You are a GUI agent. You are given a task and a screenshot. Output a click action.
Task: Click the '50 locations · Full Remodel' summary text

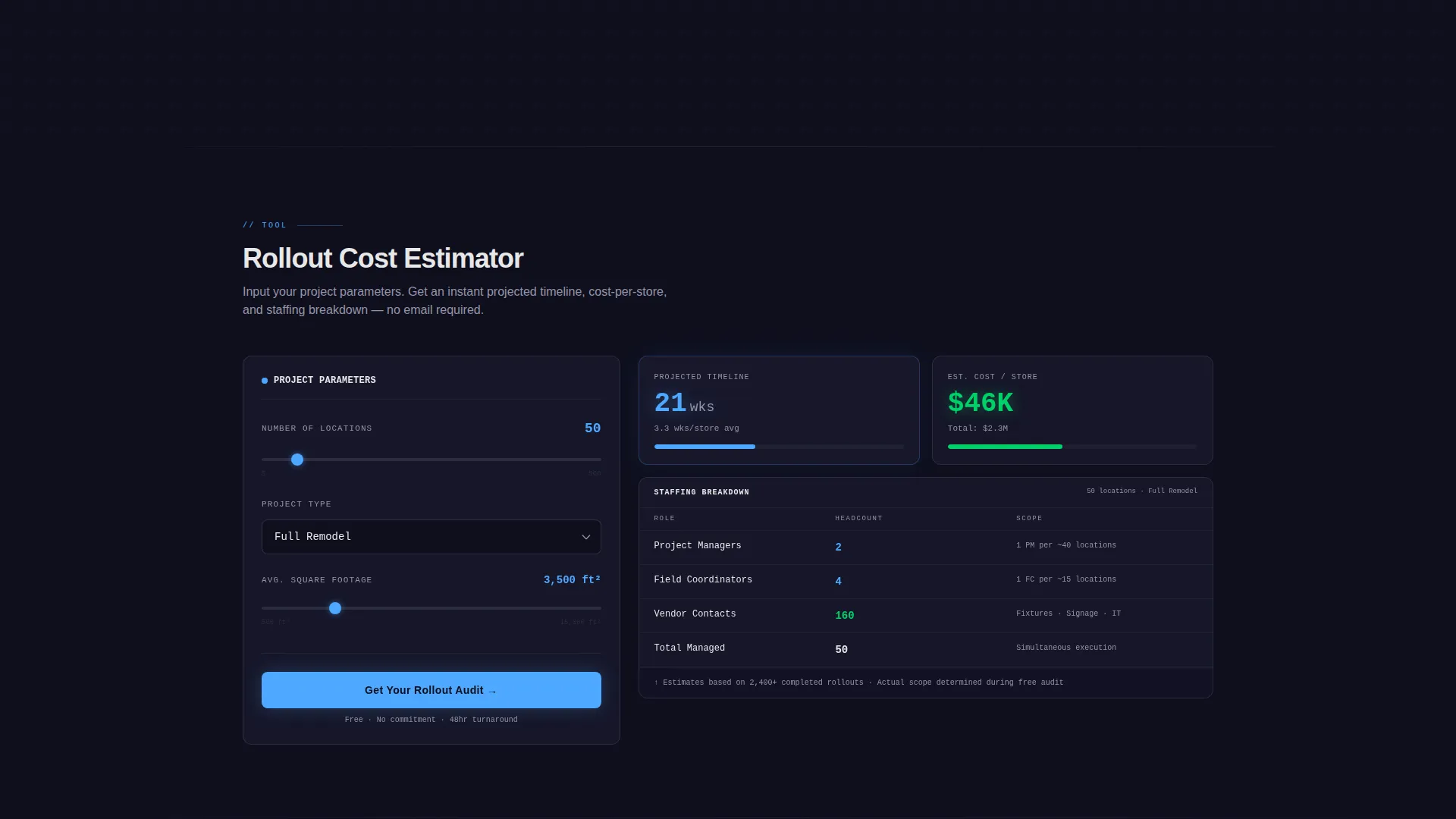pos(1142,491)
